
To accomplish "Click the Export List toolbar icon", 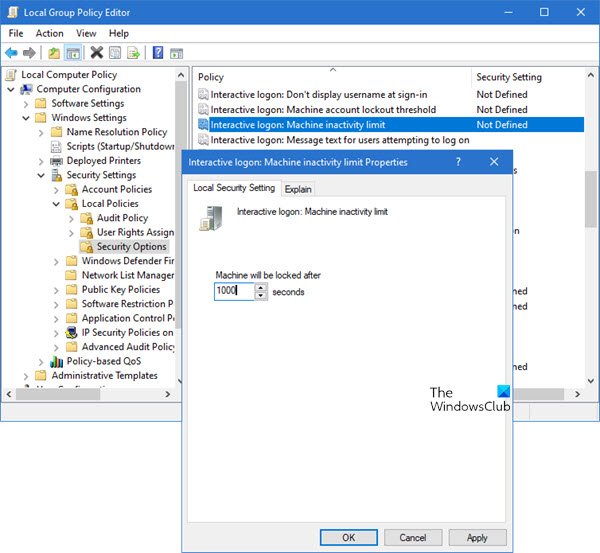I will [134, 53].
